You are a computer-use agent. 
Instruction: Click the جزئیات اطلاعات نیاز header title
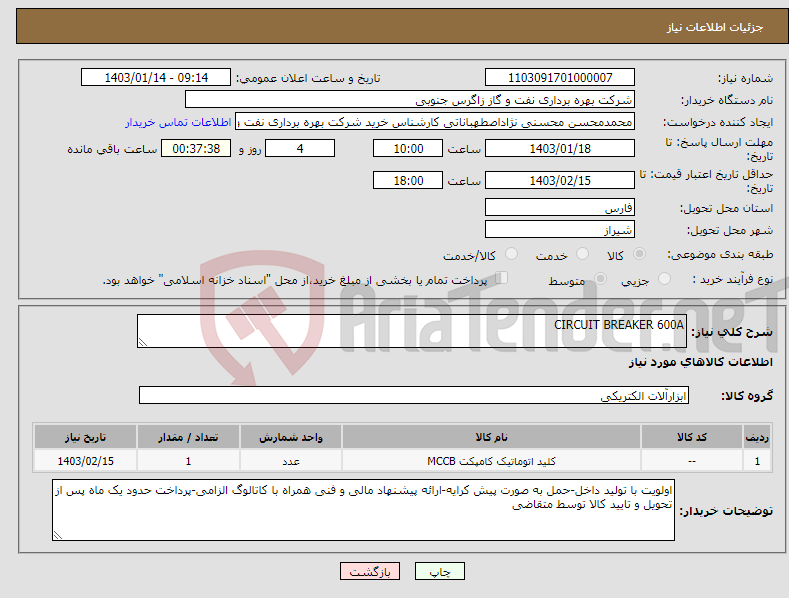pyautogui.click(x=715, y=27)
